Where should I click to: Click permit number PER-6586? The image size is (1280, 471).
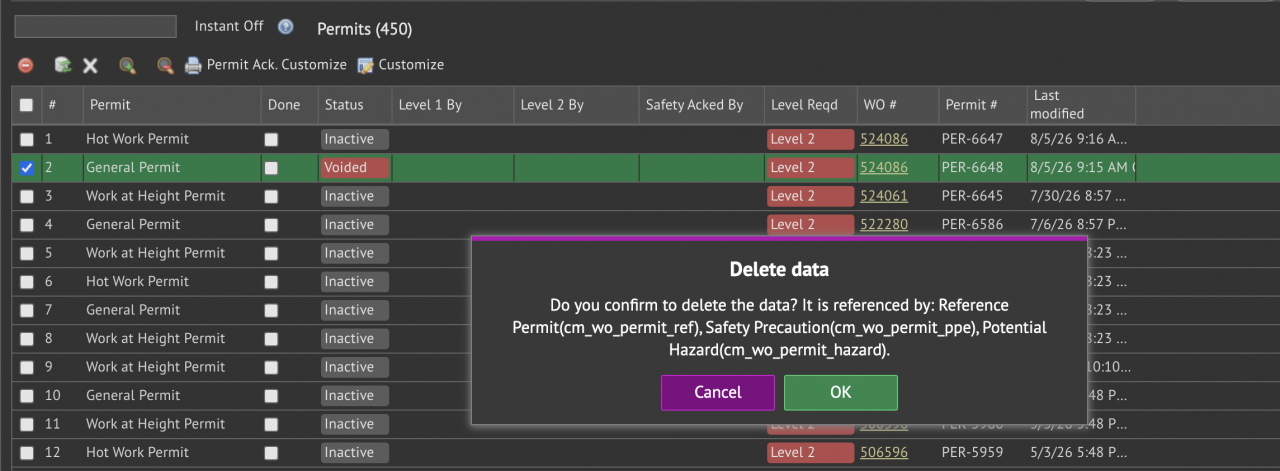point(972,224)
